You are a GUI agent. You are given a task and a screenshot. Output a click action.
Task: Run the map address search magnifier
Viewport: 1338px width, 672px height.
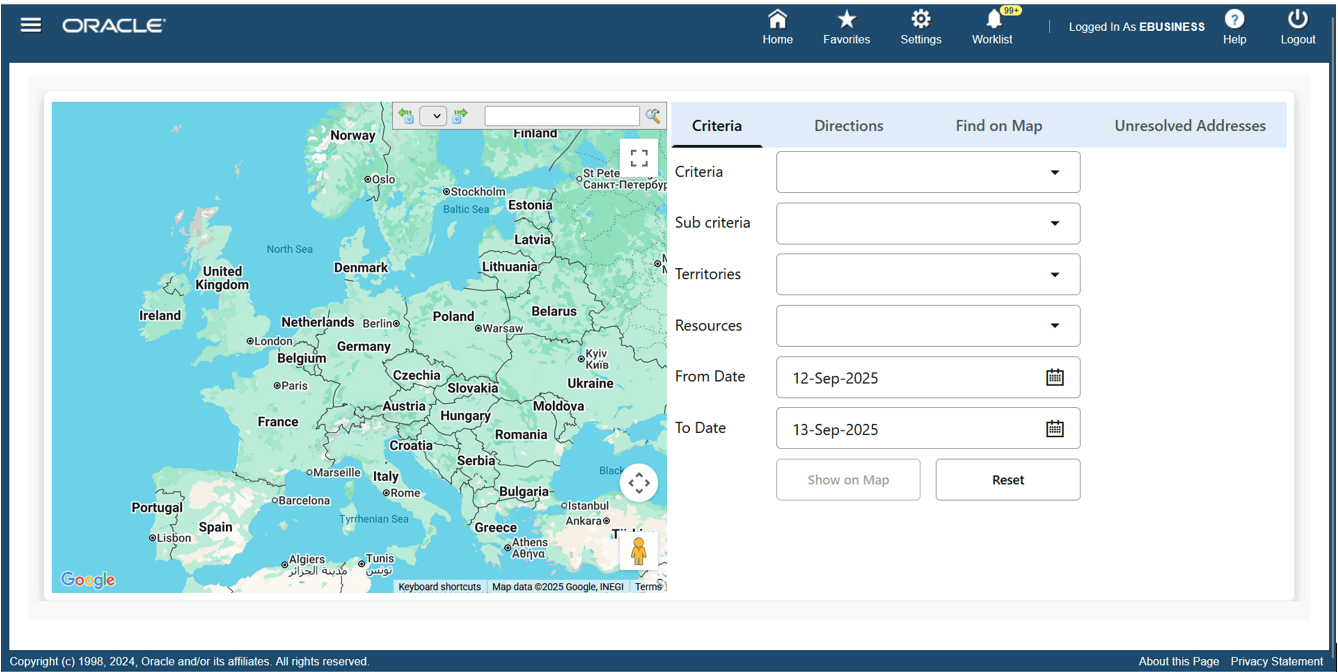[x=653, y=116]
